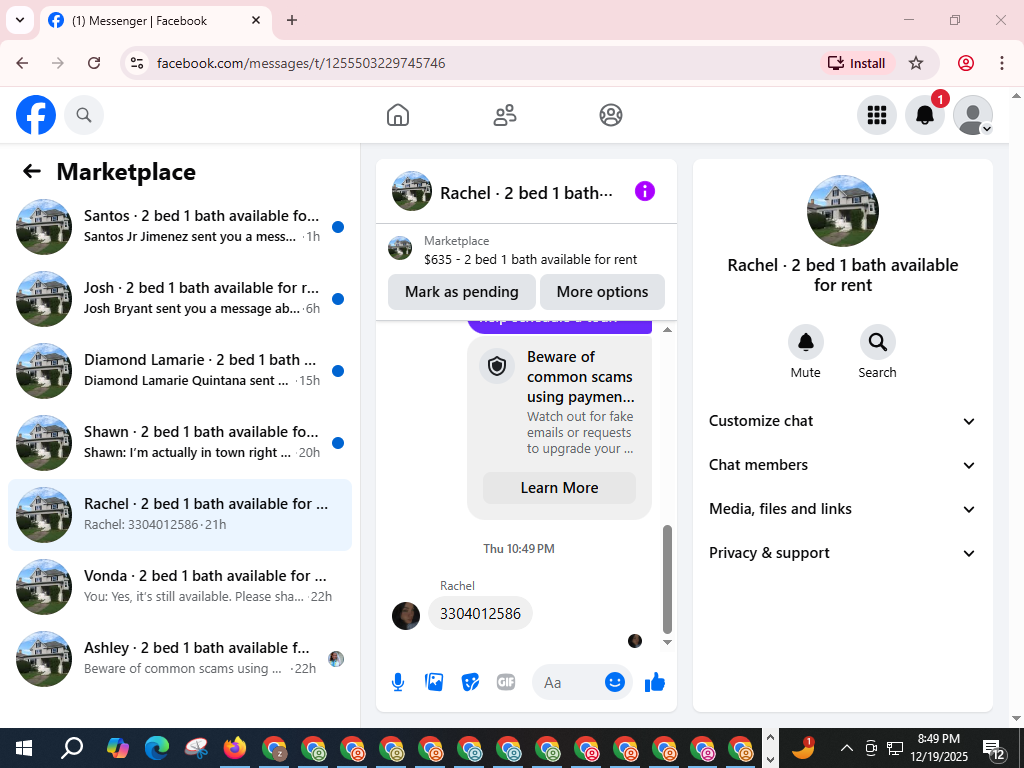Install the Facebook app button
1024x768 pixels.
[x=857, y=63]
